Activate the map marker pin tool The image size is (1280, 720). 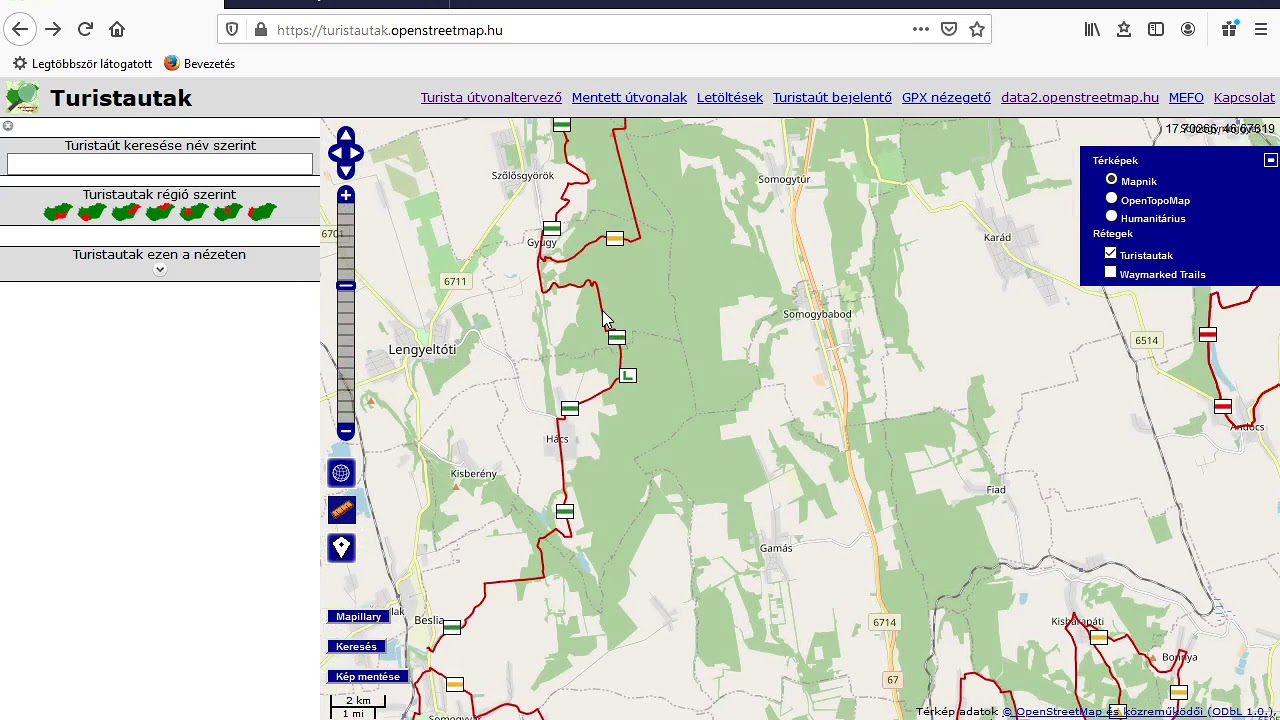tap(341, 547)
